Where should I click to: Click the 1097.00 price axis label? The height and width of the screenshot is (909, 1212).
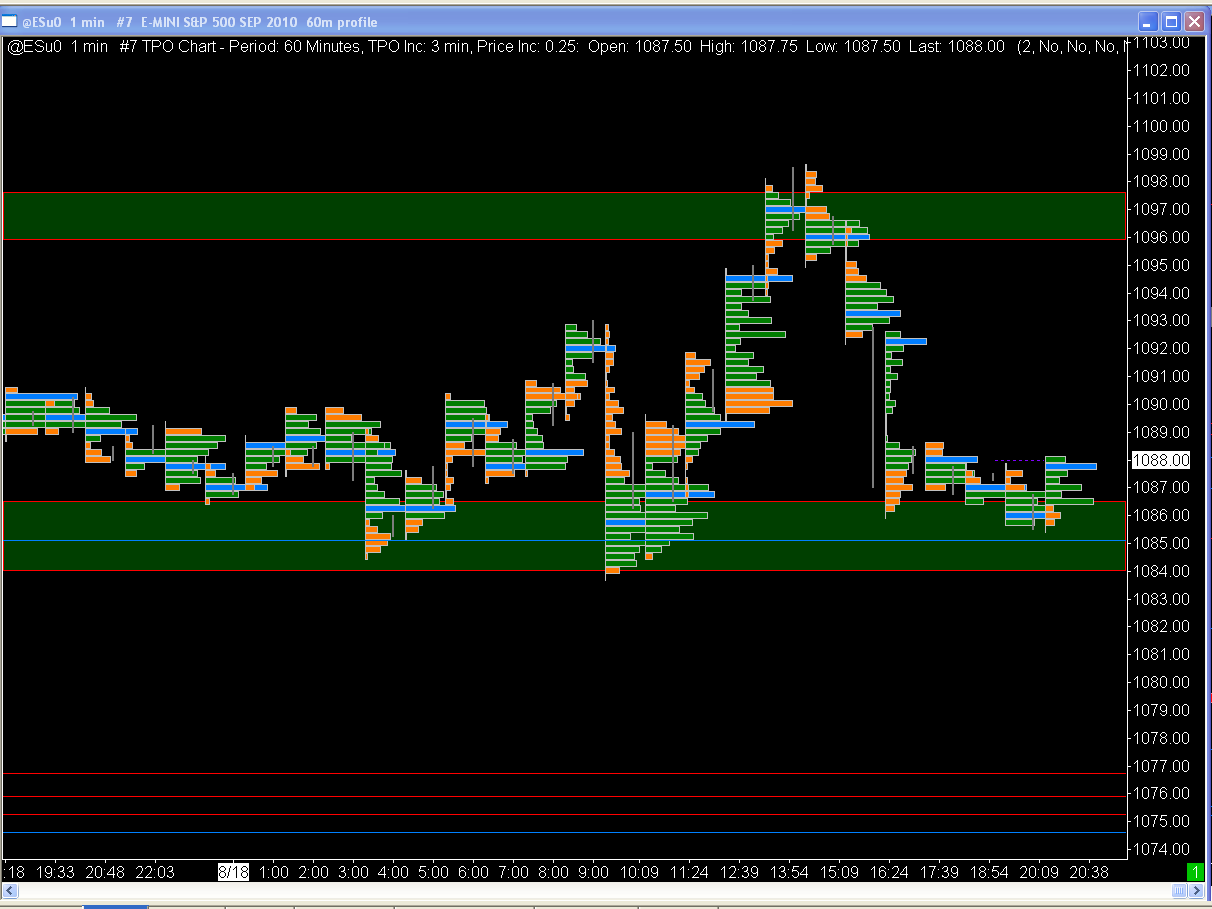pos(1162,209)
